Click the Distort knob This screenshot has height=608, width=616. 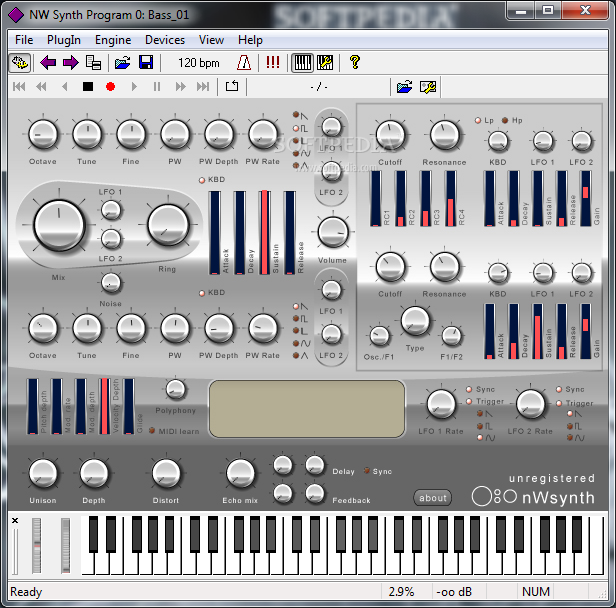coord(166,474)
